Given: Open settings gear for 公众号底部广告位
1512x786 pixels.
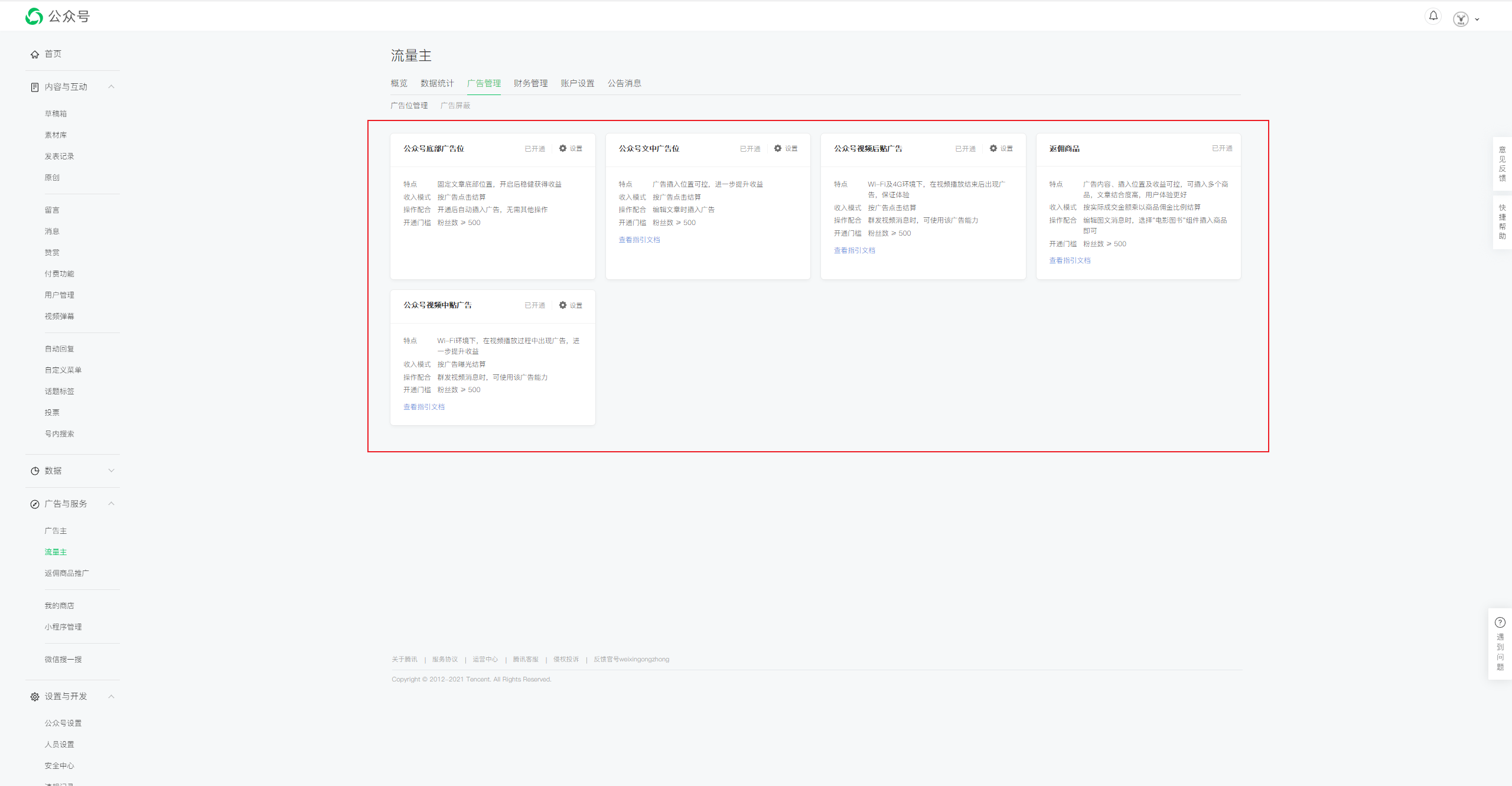Looking at the screenshot, I should coord(563,148).
